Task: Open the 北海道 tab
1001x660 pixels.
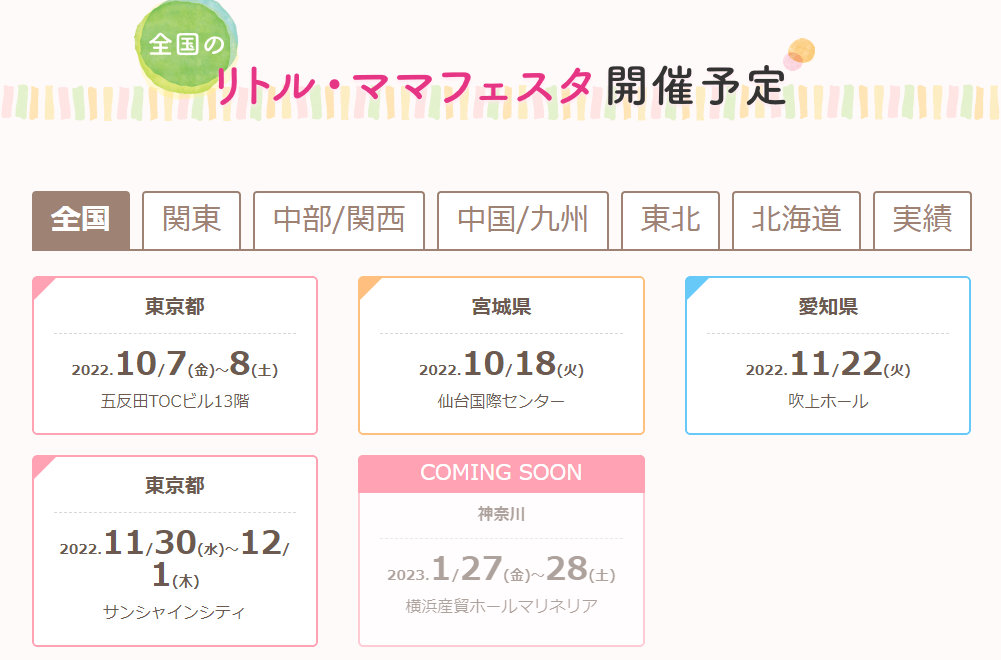Action: 796,220
